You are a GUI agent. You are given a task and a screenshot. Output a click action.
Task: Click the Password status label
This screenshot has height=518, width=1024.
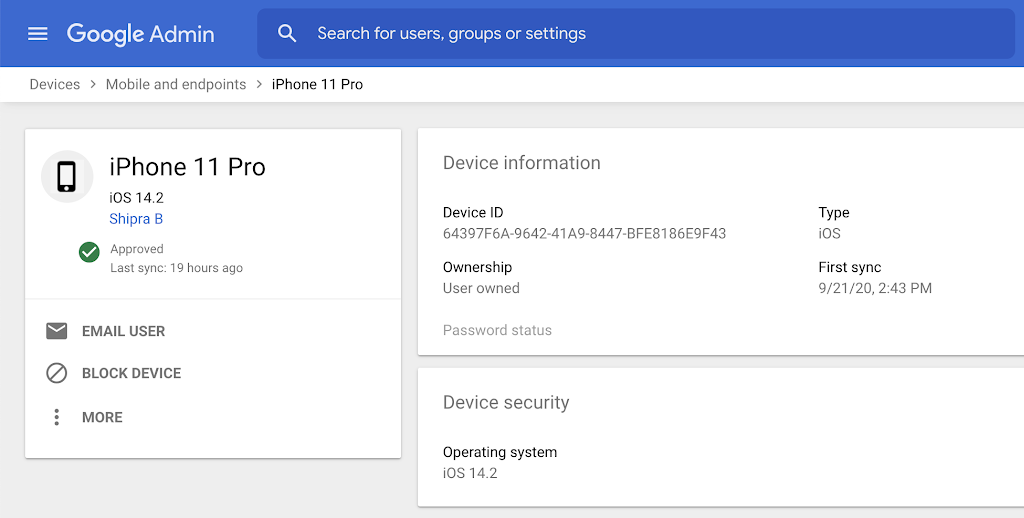coord(497,330)
